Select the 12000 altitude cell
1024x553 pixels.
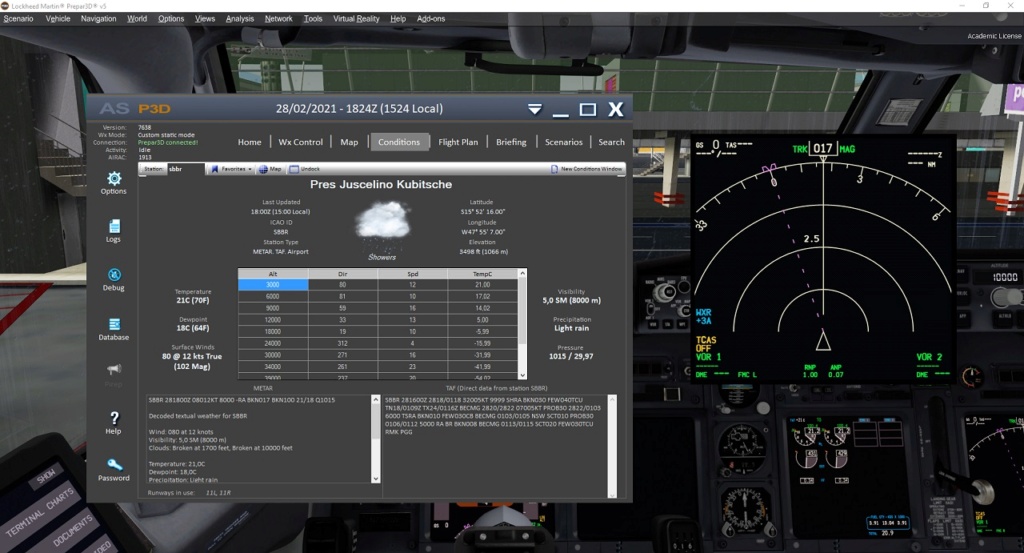[x=273, y=320]
